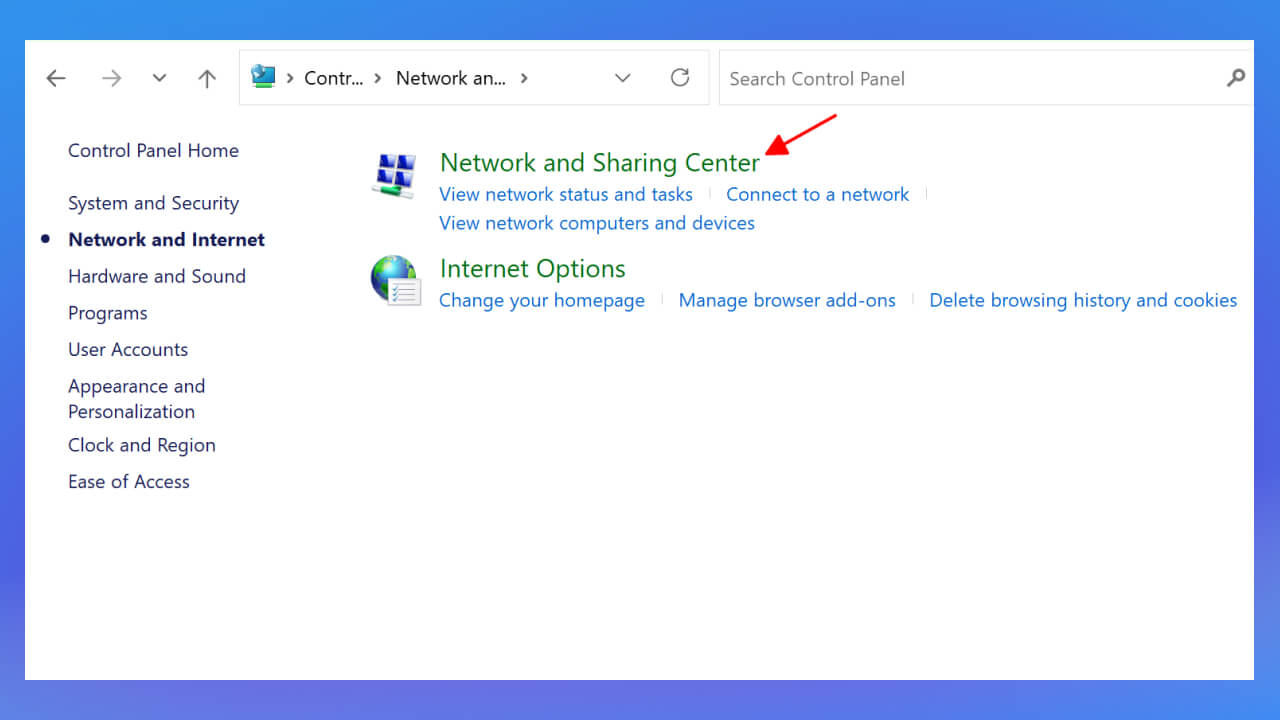Go up one level with Up arrow
The height and width of the screenshot is (720, 1280).
tap(207, 78)
